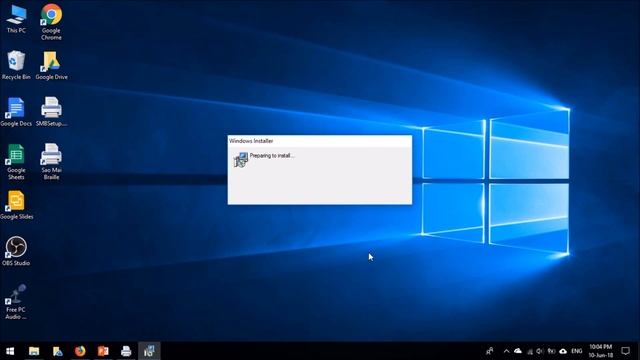
Task: Select the Google Drive desktop shortcut
Action: pos(51,65)
